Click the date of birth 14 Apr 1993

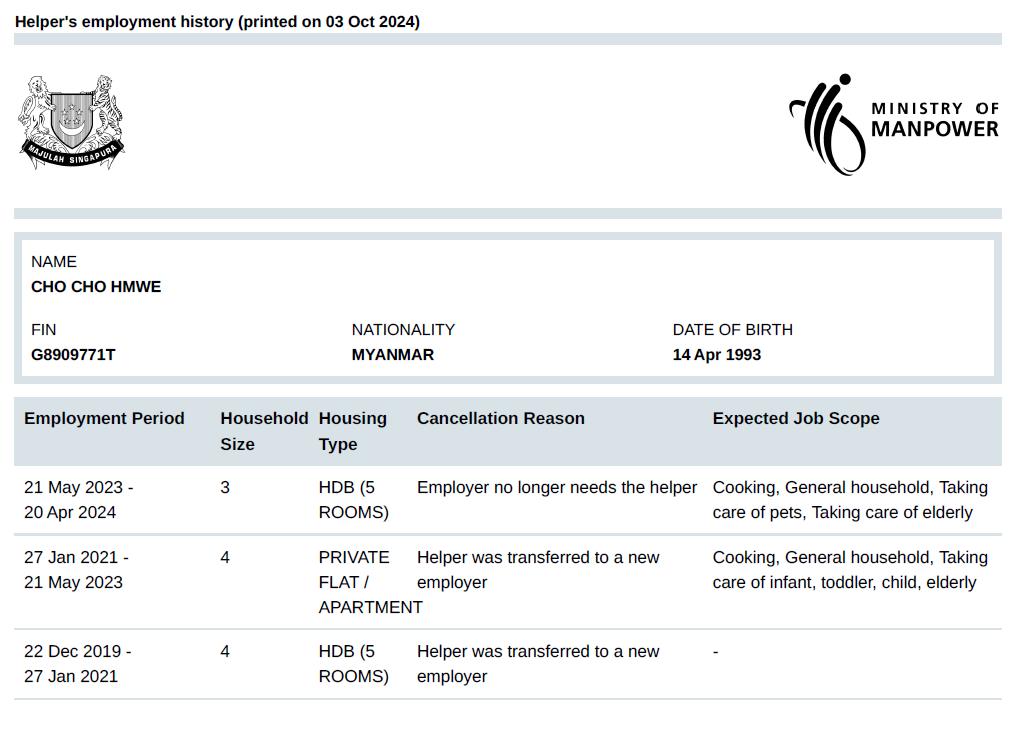pos(716,355)
